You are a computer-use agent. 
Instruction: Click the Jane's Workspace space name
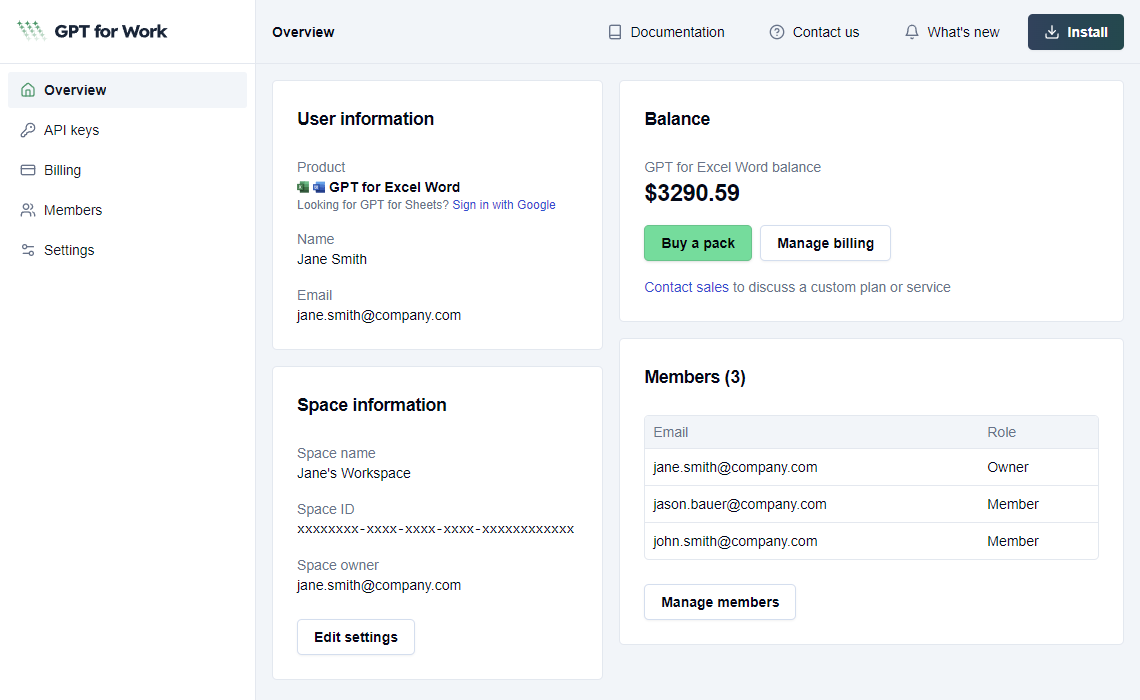(353, 473)
